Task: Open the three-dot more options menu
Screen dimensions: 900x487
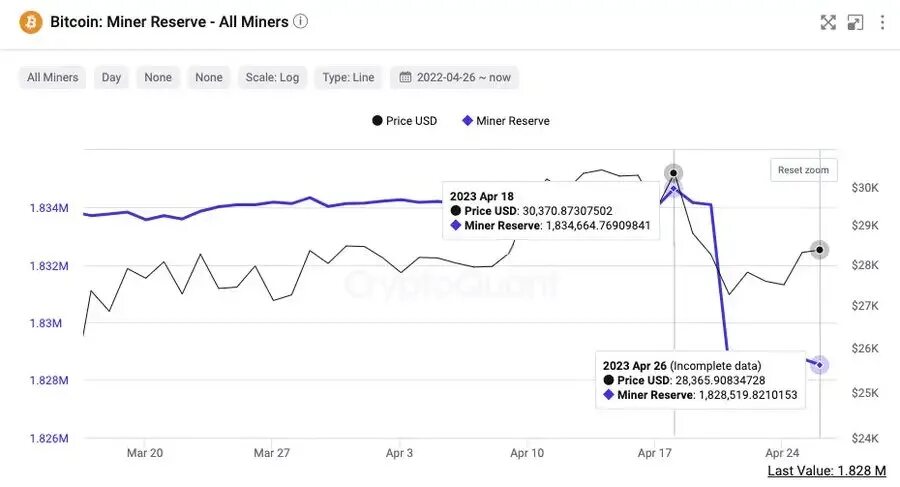Action: 882,22
